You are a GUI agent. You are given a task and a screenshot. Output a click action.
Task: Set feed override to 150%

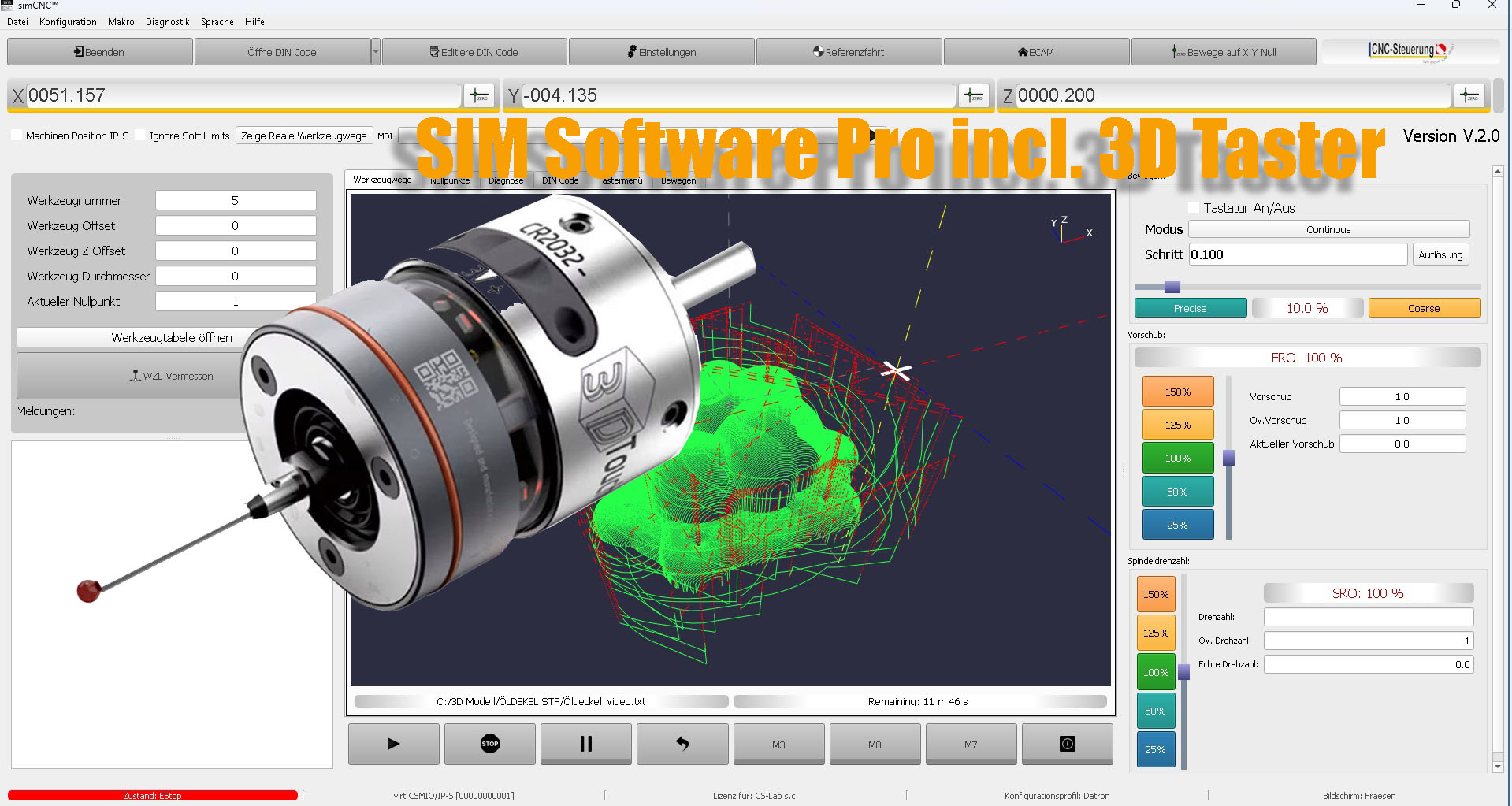tap(1178, 392)
